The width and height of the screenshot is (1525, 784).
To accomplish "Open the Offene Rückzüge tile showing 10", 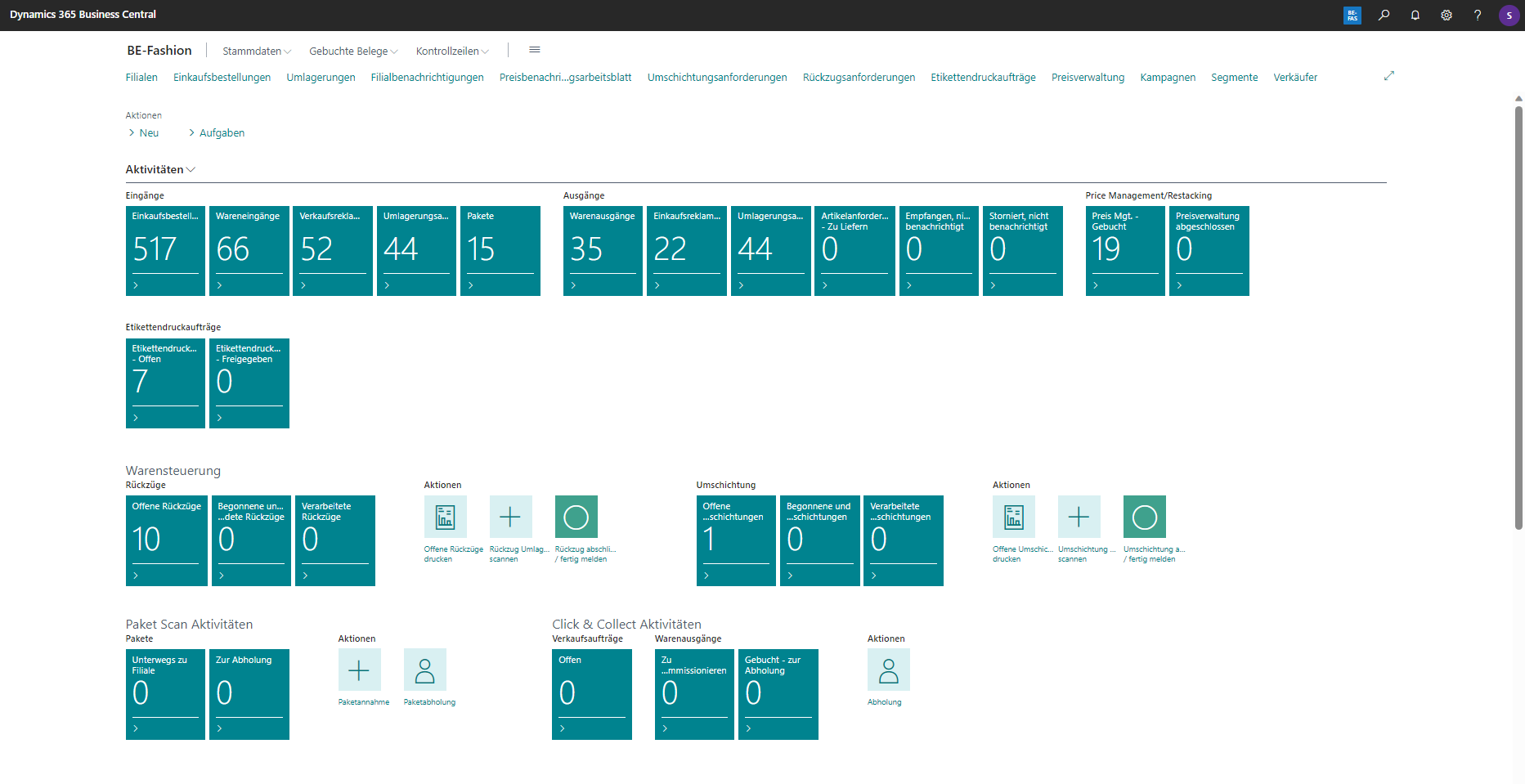I will click(x=166, y=540).
